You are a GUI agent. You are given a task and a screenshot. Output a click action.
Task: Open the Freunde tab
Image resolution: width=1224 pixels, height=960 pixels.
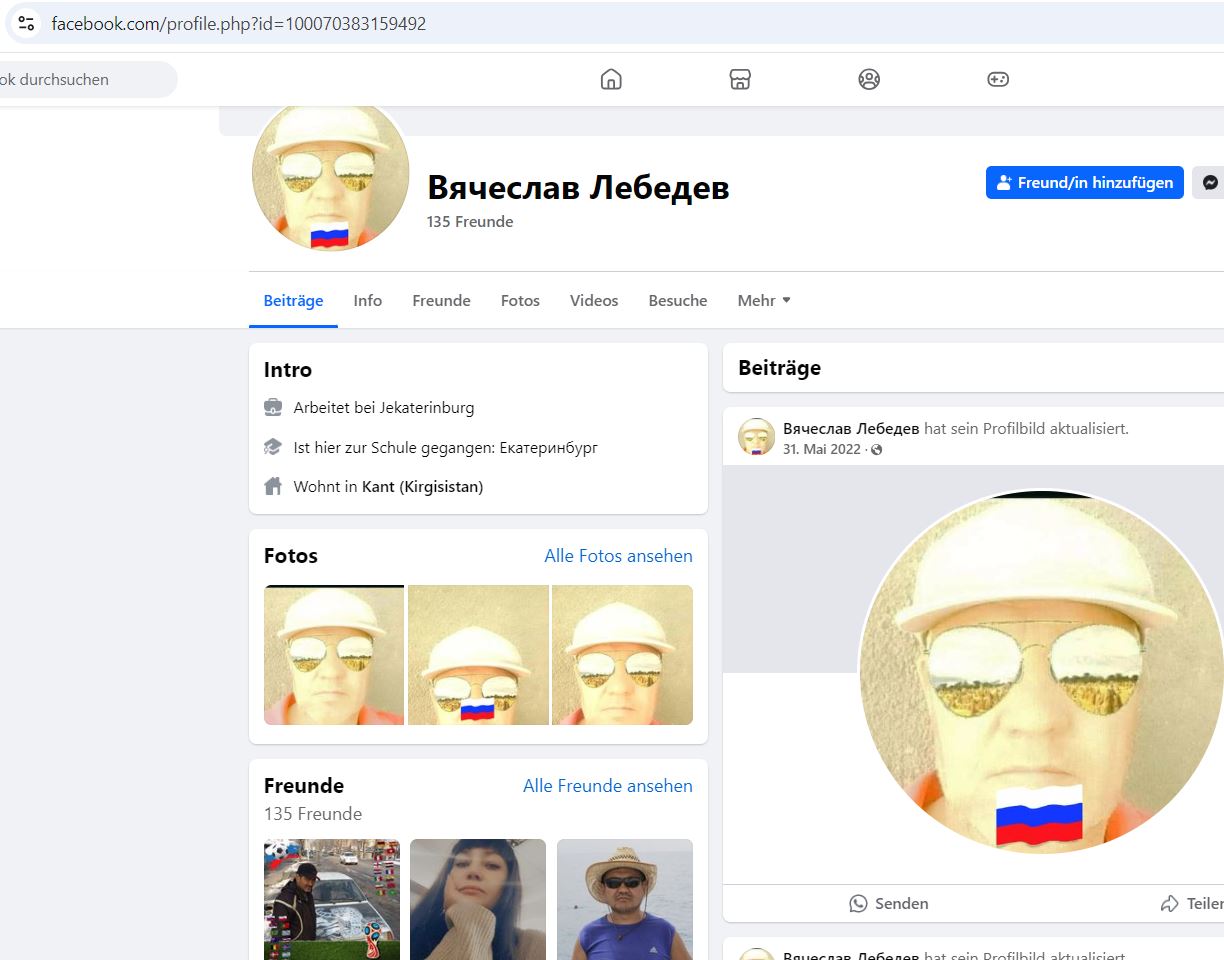coord(441,300)
